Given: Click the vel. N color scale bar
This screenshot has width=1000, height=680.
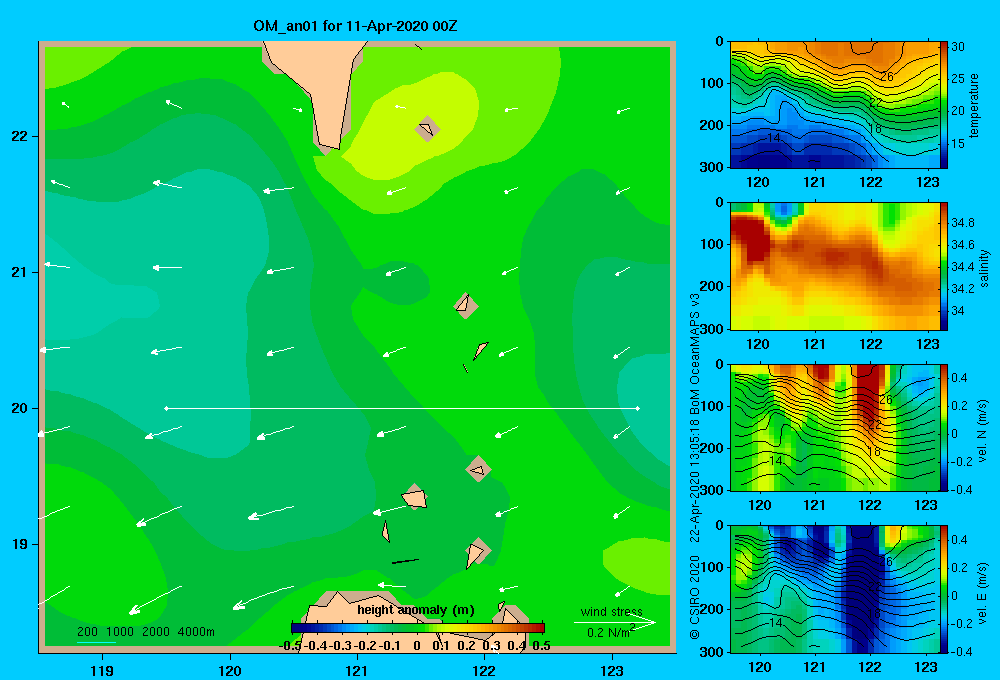Looking at the screenshot, I should 944,427.
